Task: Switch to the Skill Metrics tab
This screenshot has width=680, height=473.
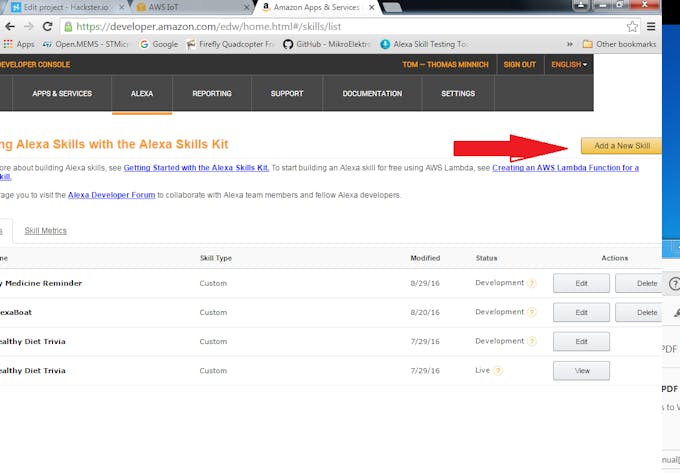Action: [46, 231]
